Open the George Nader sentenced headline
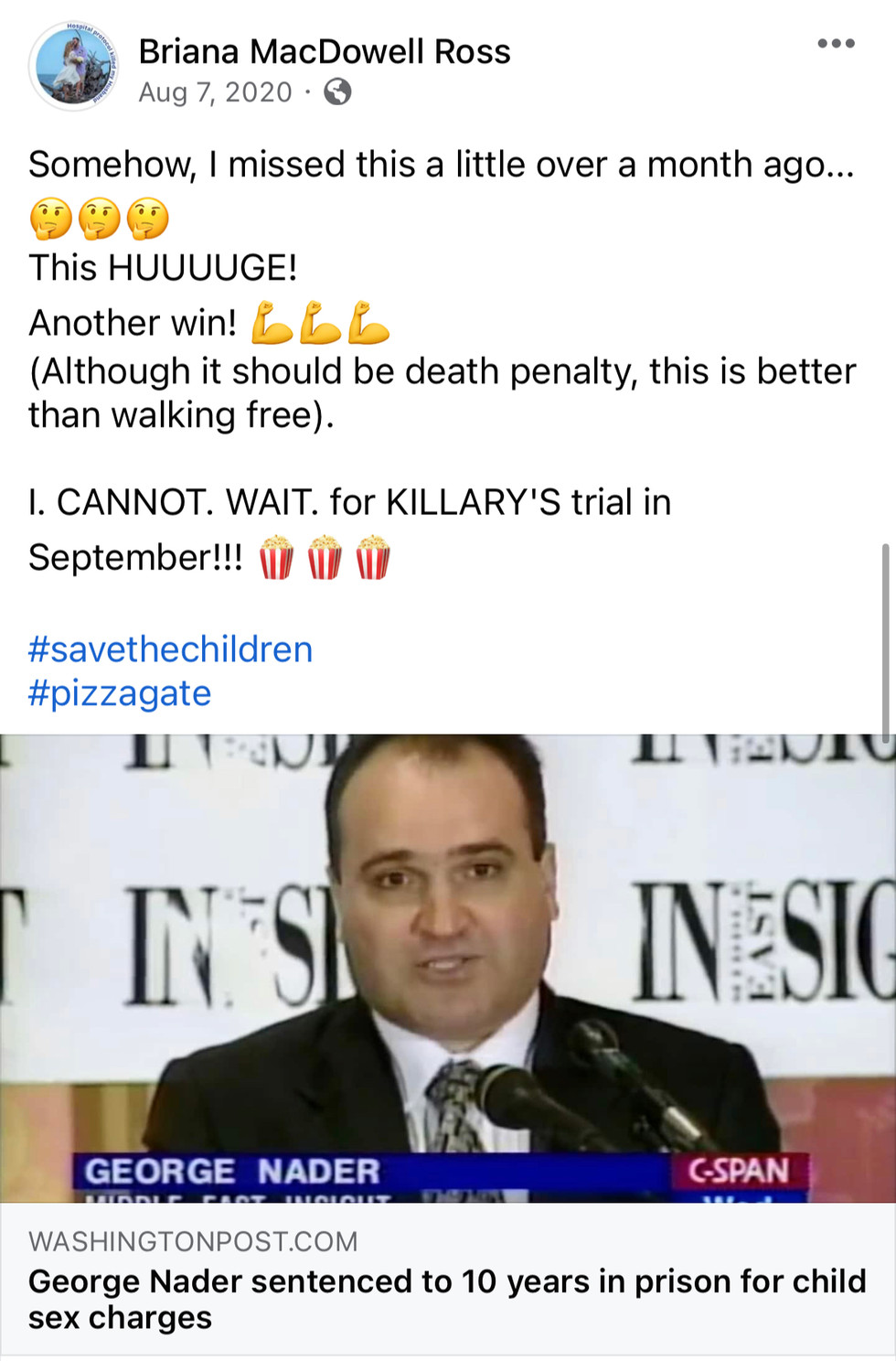This screenshot has height=1361, width=896. tap(447, 1299)
